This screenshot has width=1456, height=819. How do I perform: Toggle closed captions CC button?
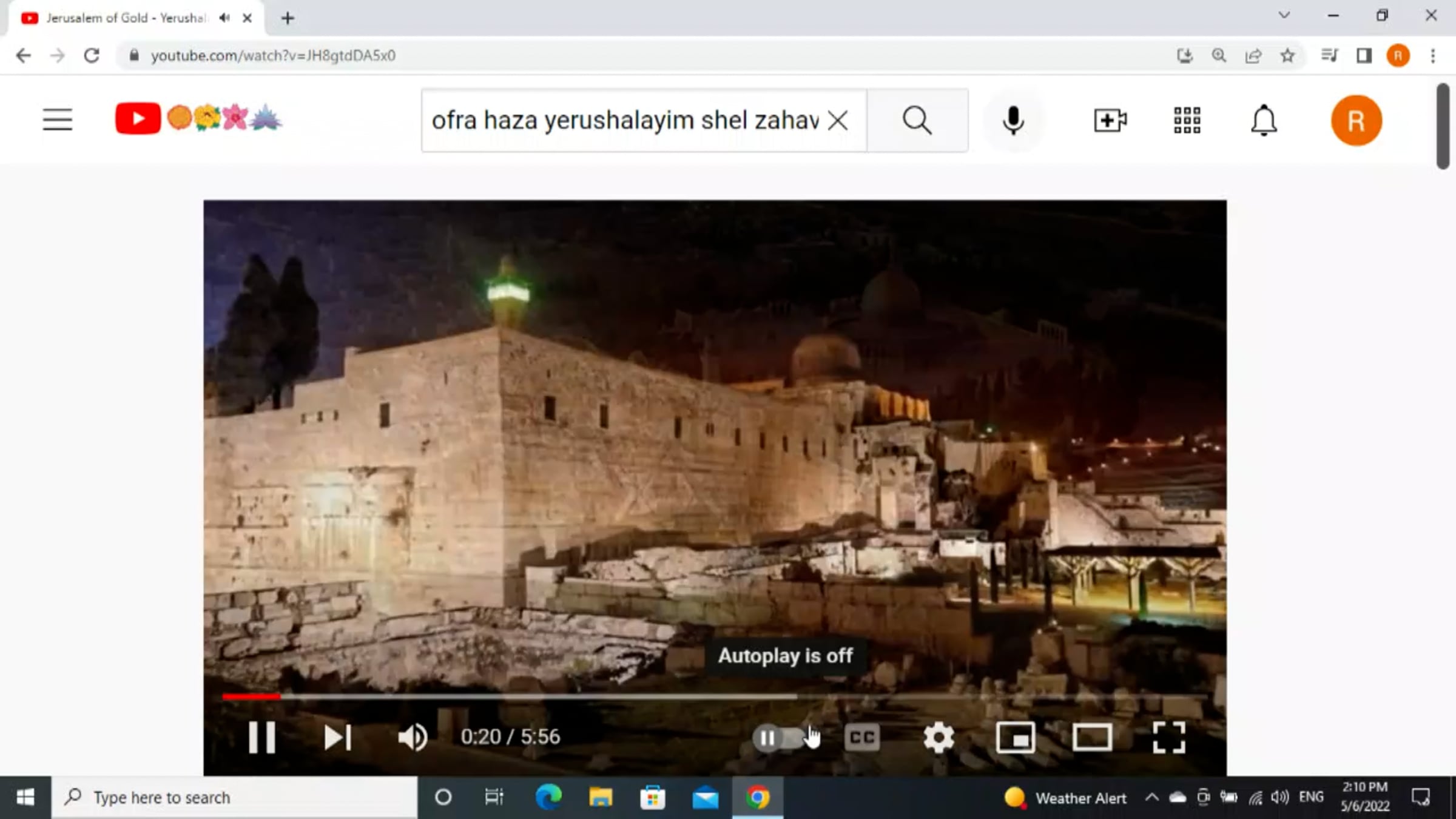point(862,737)
